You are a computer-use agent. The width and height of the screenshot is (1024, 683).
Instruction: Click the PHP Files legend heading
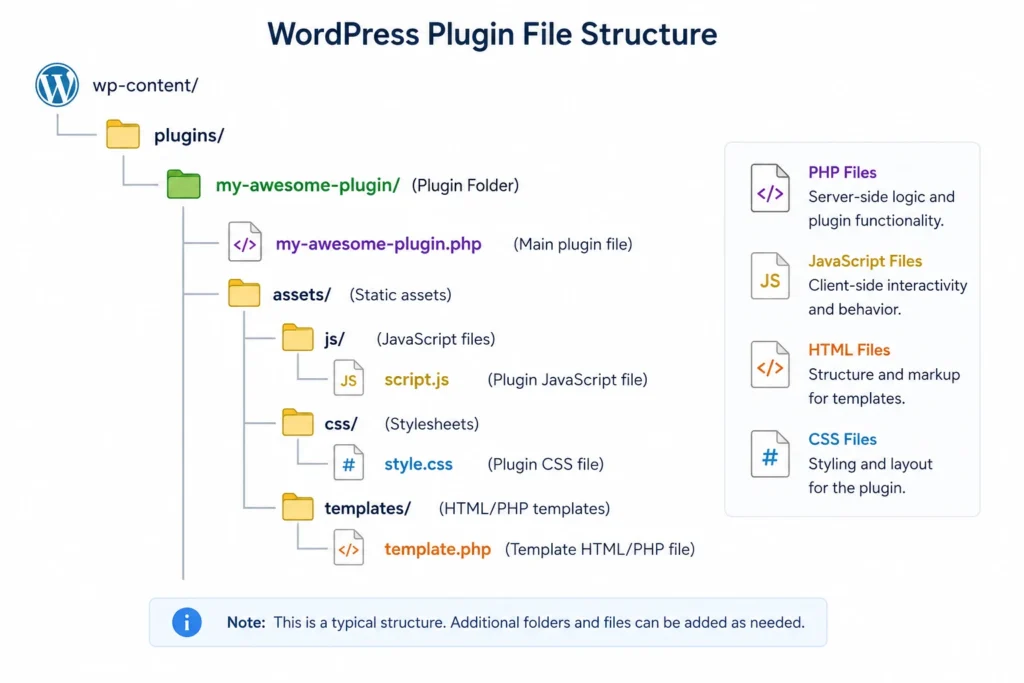[842, 172]
